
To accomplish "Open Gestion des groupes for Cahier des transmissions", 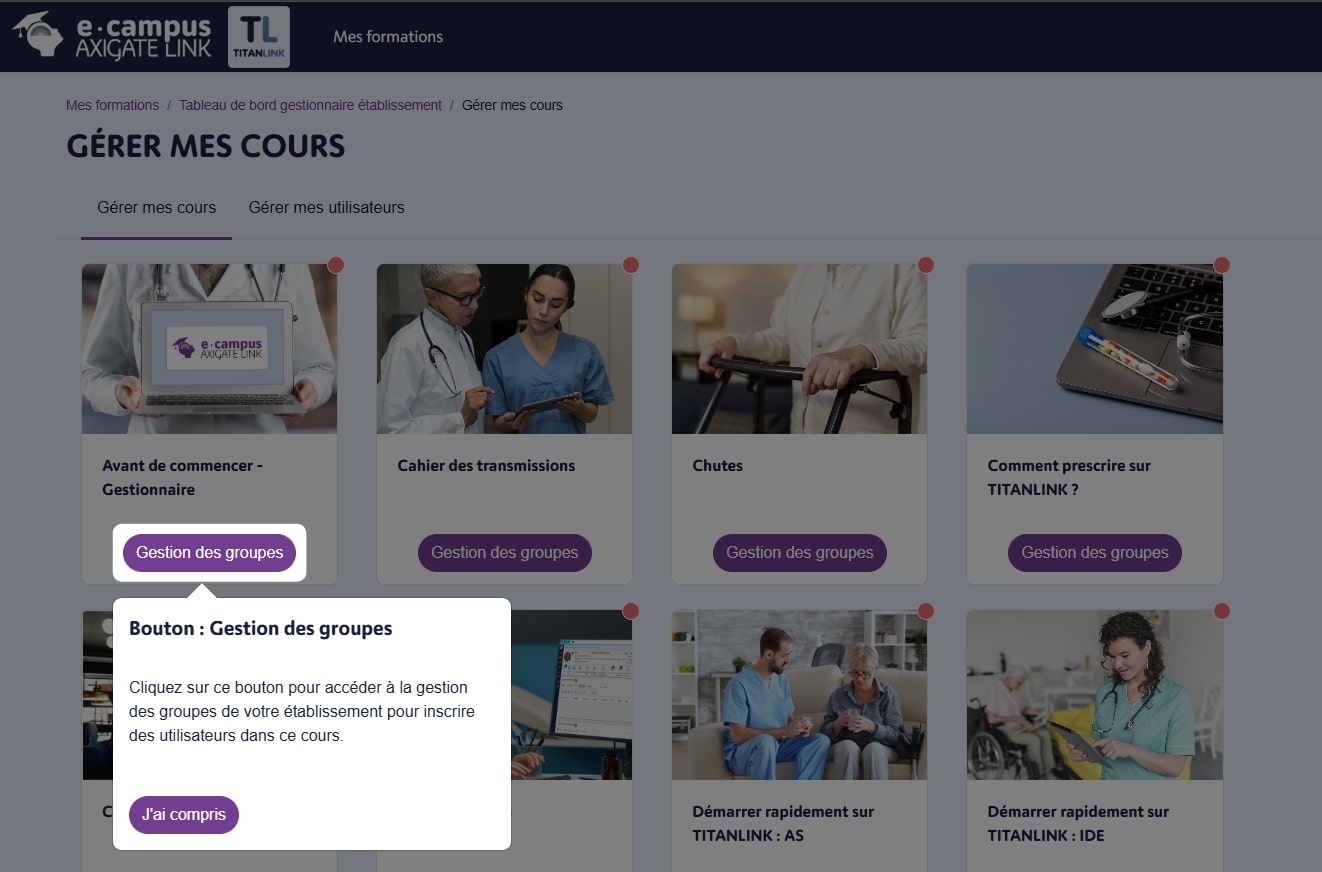I will (505, 553).
